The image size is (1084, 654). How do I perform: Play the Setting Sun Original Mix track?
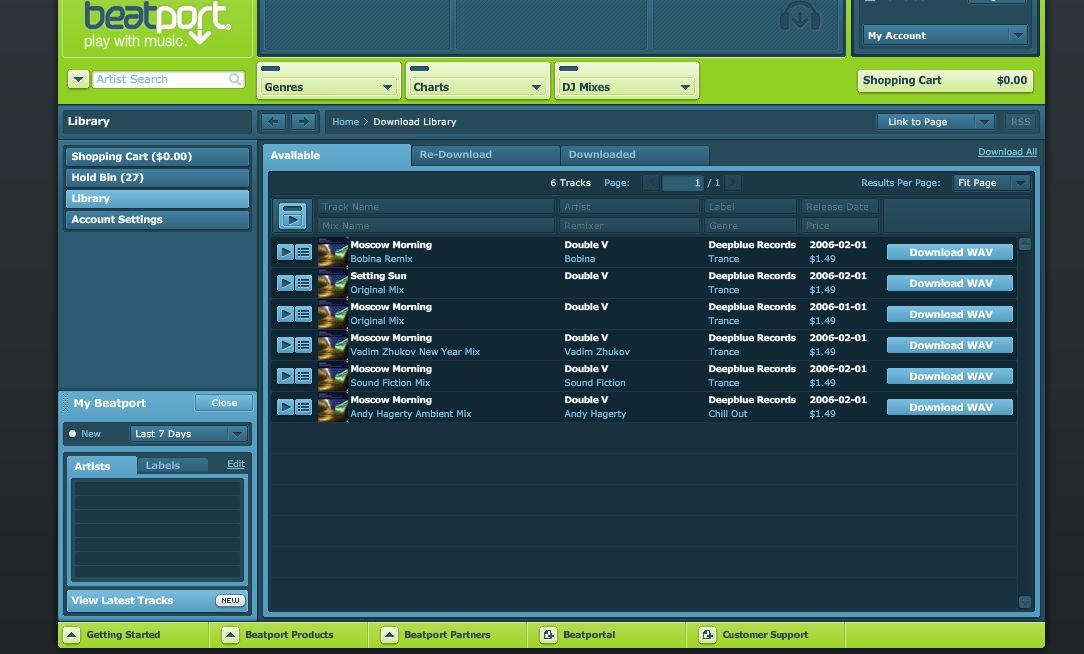coord(286,283)
